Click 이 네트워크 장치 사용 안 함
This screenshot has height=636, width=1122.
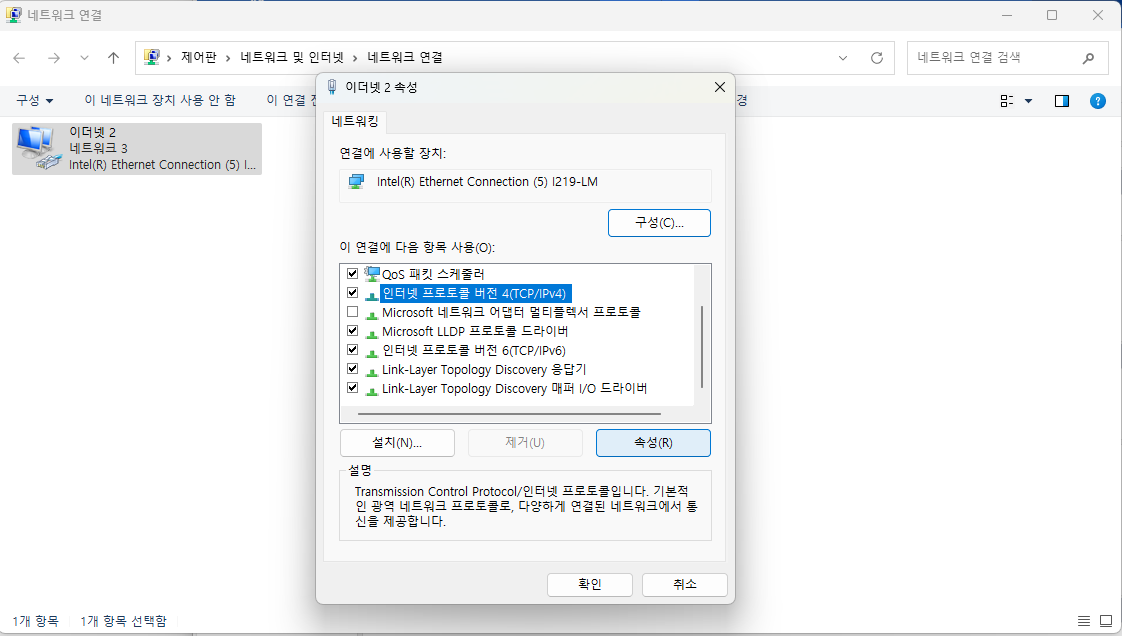tap(160, 100)
